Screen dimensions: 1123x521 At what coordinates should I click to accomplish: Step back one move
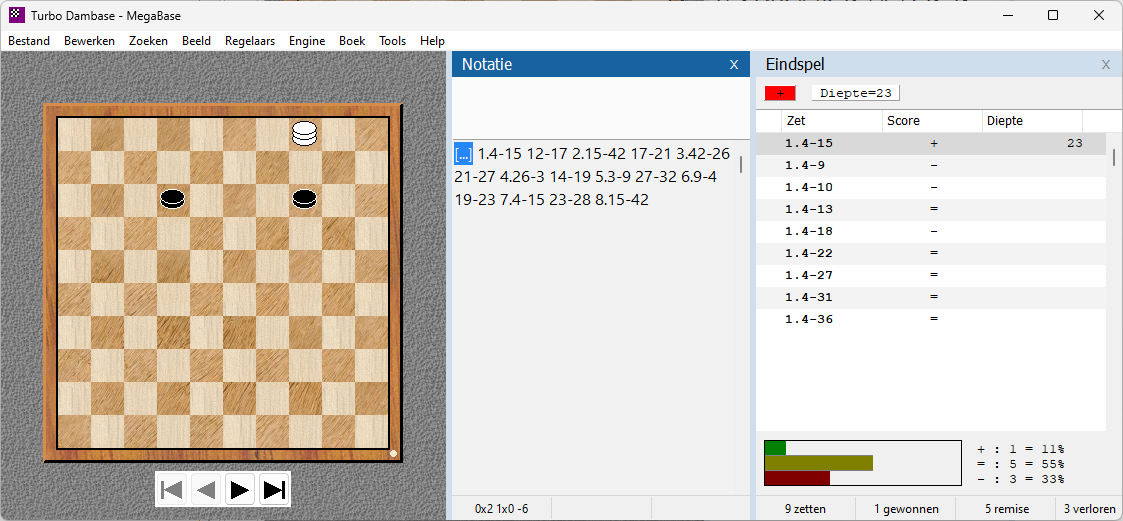click(206, 489)
